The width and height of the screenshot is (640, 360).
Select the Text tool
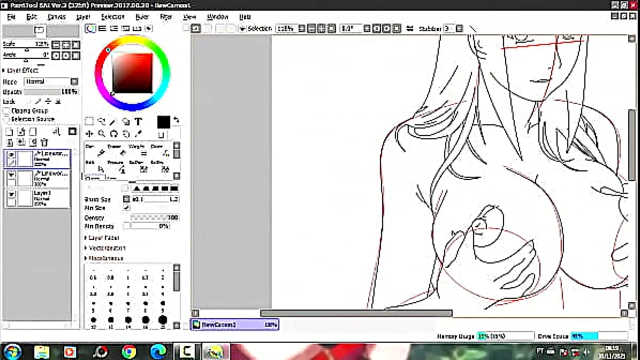(138, 121)
